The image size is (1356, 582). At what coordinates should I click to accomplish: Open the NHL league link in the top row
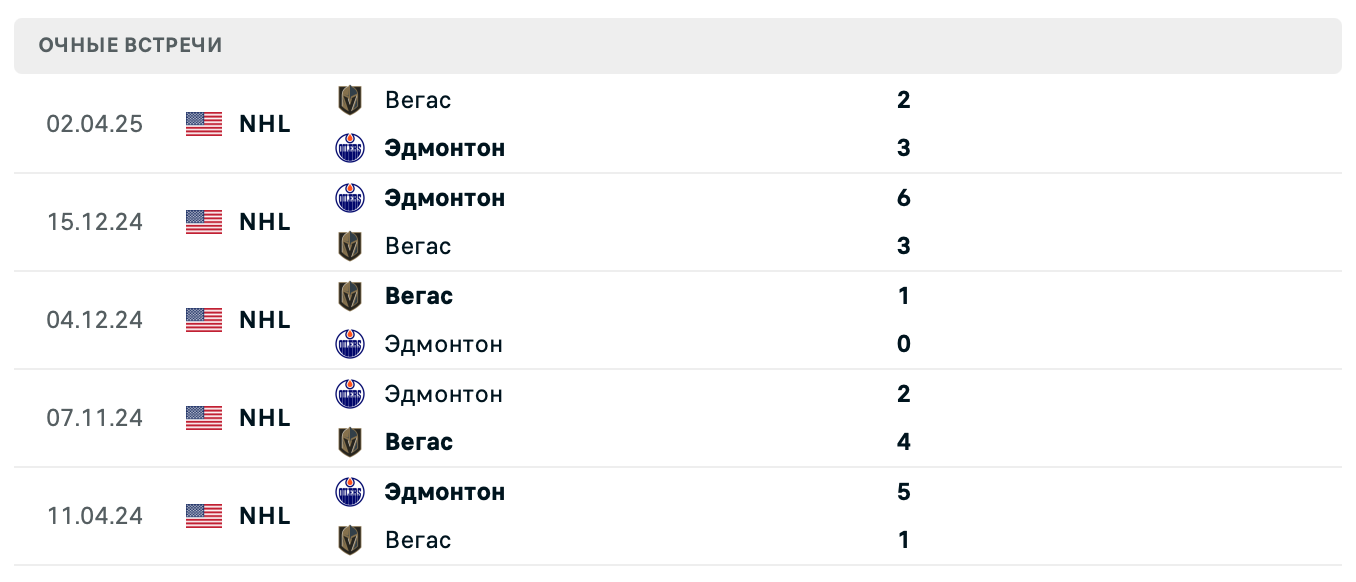click(264, 124)
